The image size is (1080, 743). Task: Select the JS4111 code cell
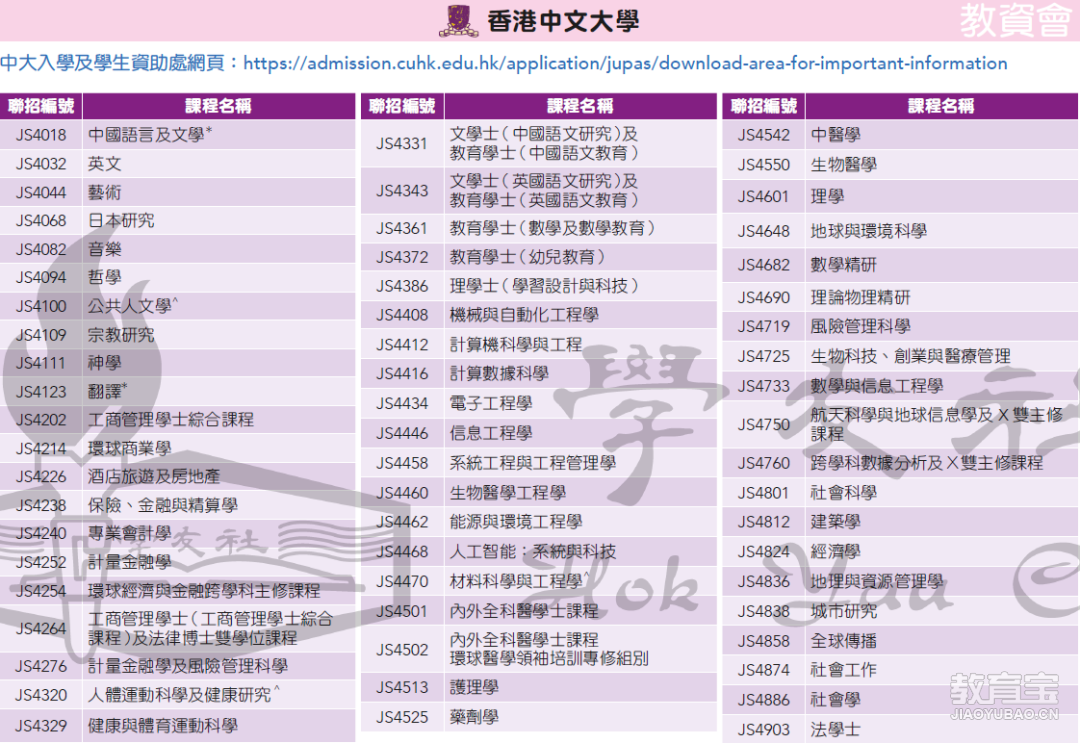click(41, 363)
